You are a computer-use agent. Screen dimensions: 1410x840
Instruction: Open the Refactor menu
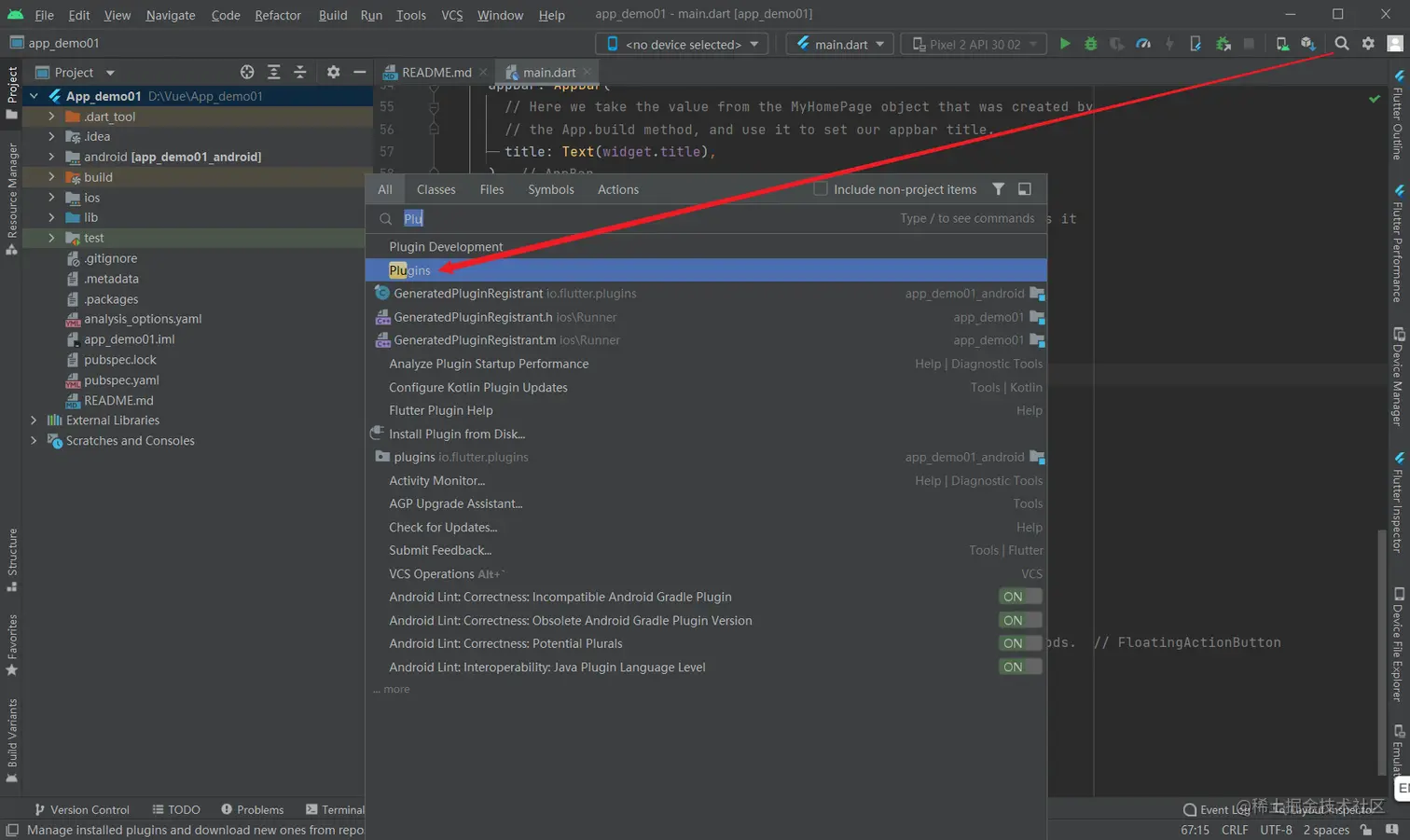click(278, 15)
